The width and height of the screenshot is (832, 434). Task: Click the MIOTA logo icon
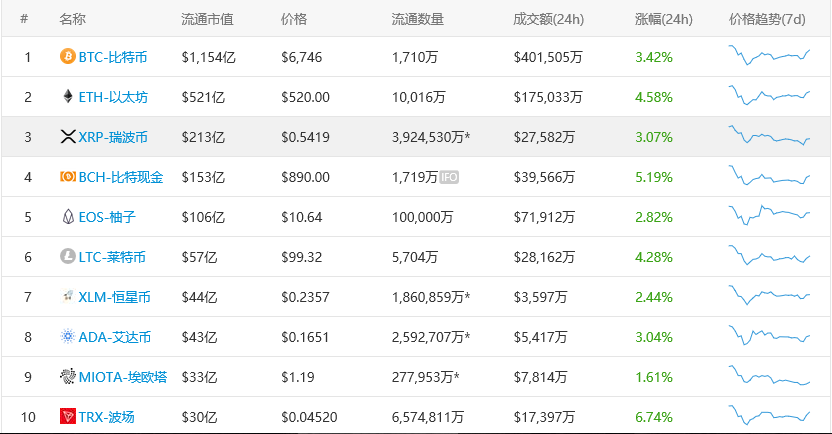click(x=67, y=377)
